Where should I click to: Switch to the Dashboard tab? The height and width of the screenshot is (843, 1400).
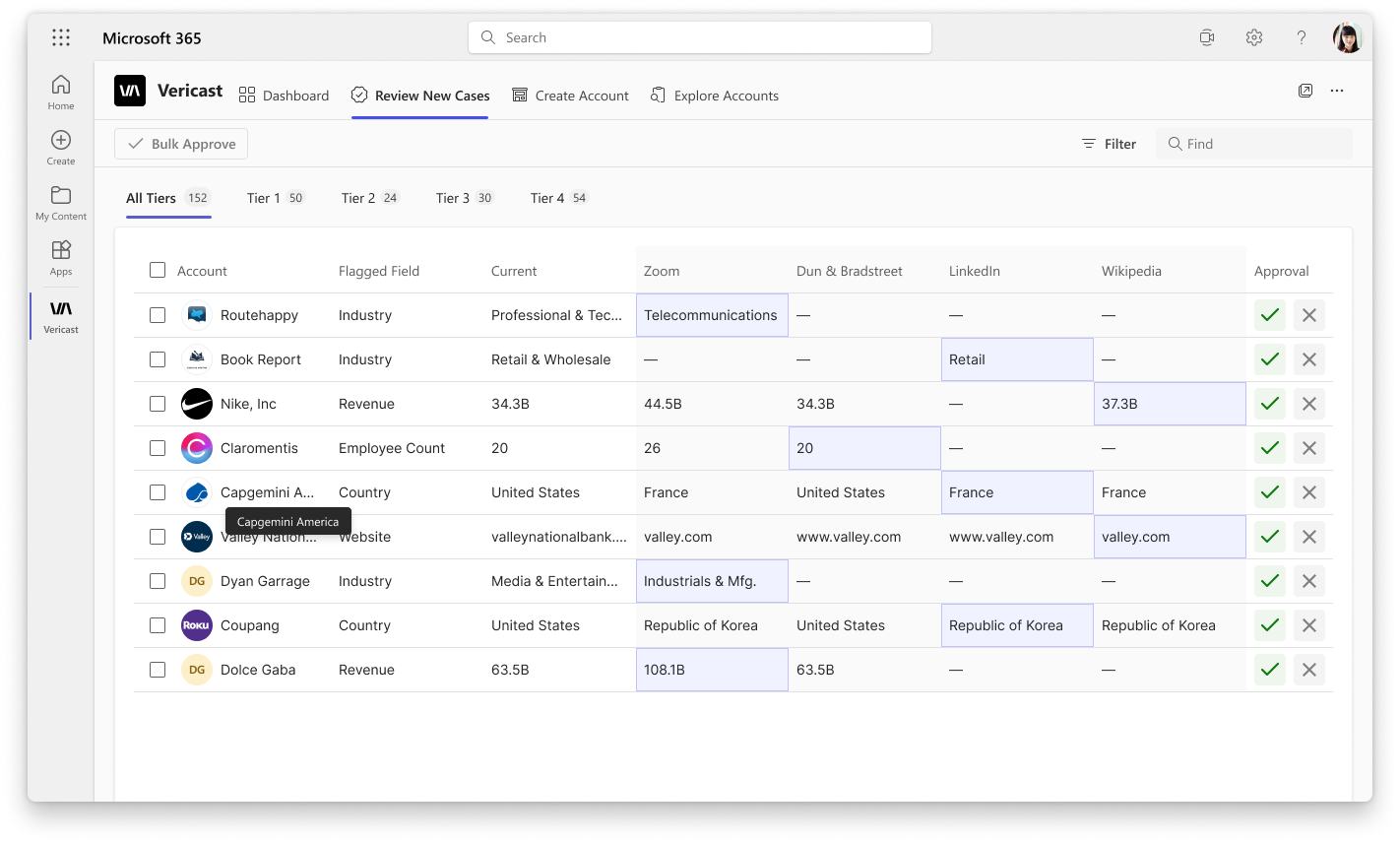click(284, 96)
